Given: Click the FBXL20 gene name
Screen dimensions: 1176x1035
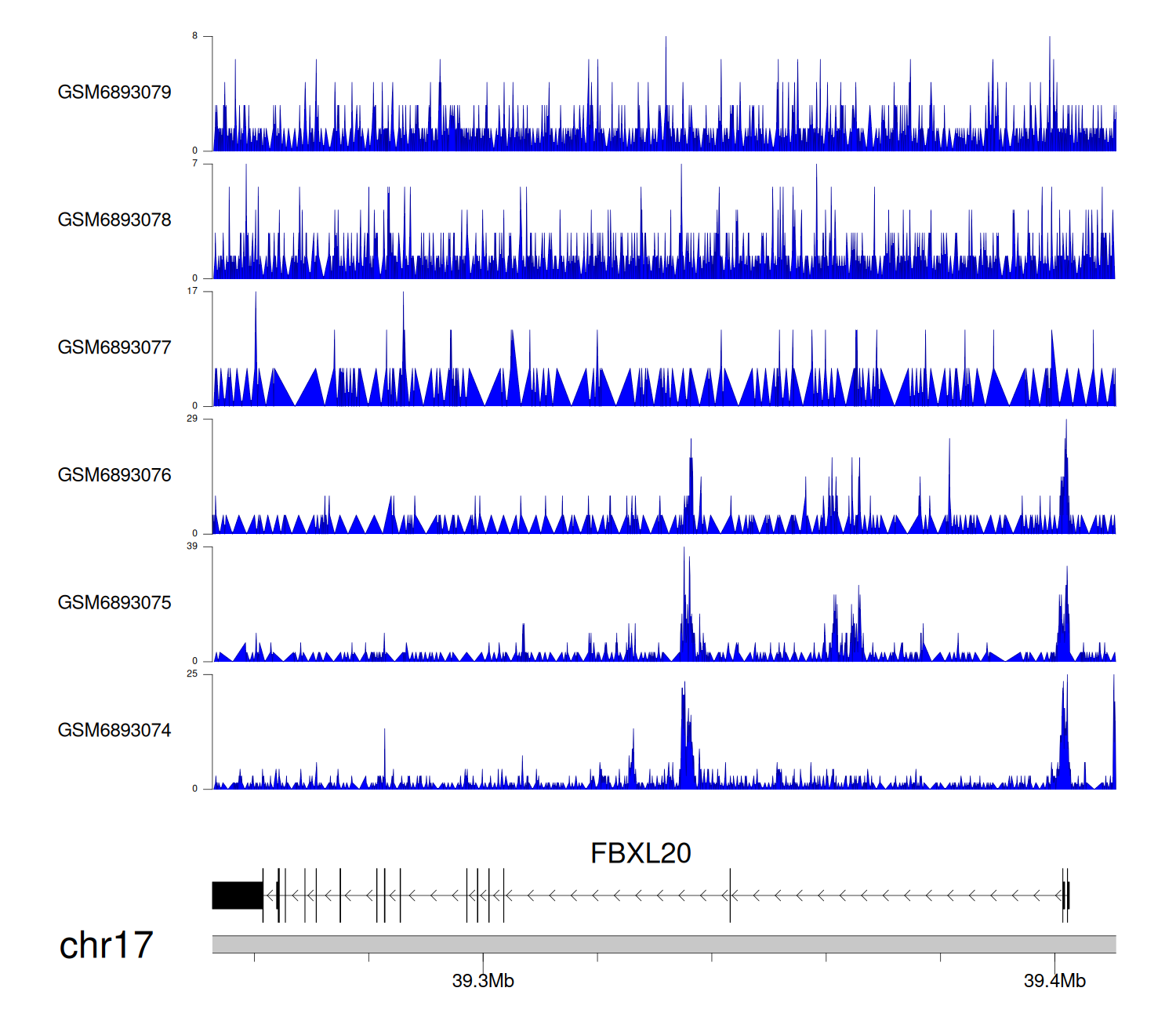Looking at the screenshot, I should point(641,853).
